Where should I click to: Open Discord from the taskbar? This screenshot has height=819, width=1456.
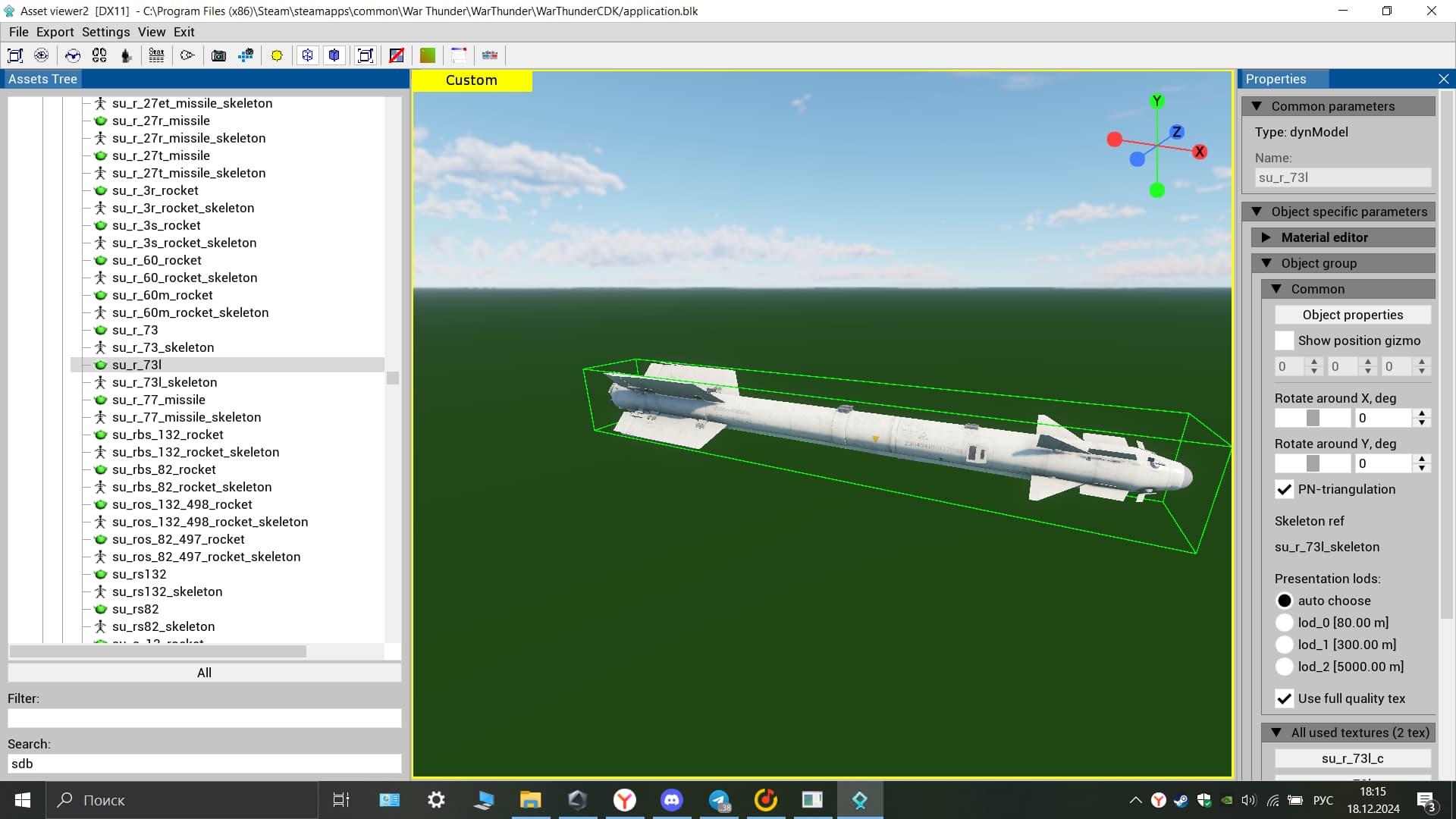[672, 800]
